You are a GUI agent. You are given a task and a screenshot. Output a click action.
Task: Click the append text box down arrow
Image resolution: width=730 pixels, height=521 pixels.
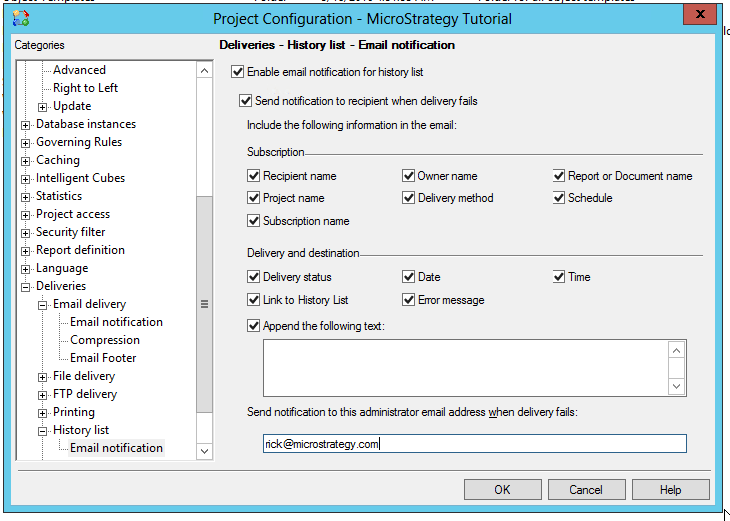676,386
